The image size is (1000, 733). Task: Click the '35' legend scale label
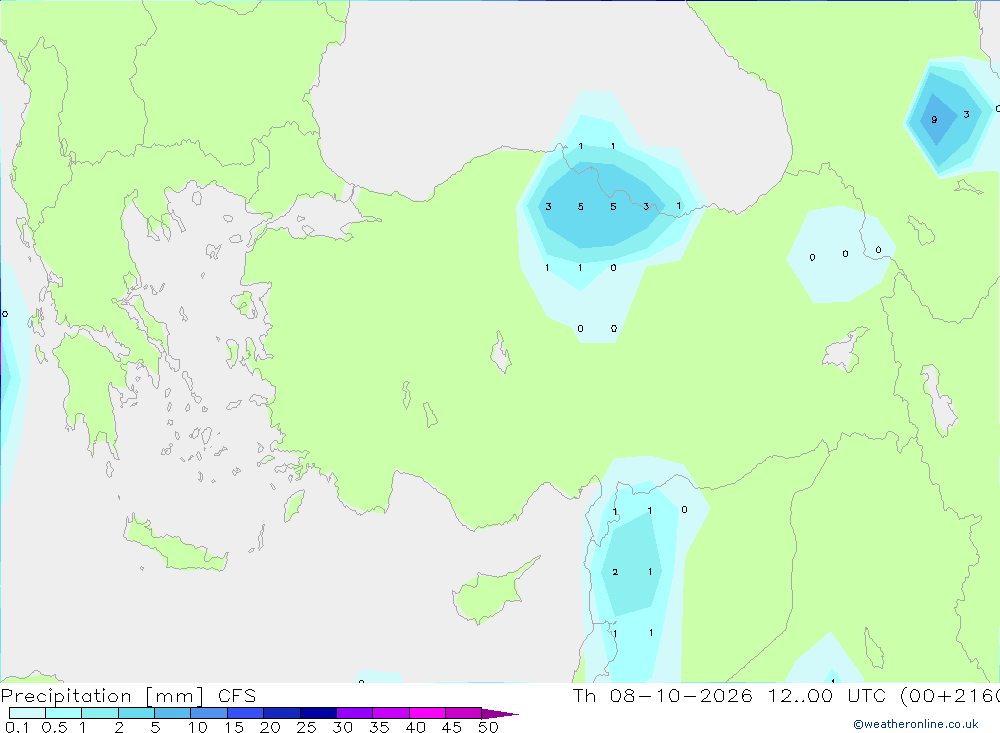tap(379, 727)
